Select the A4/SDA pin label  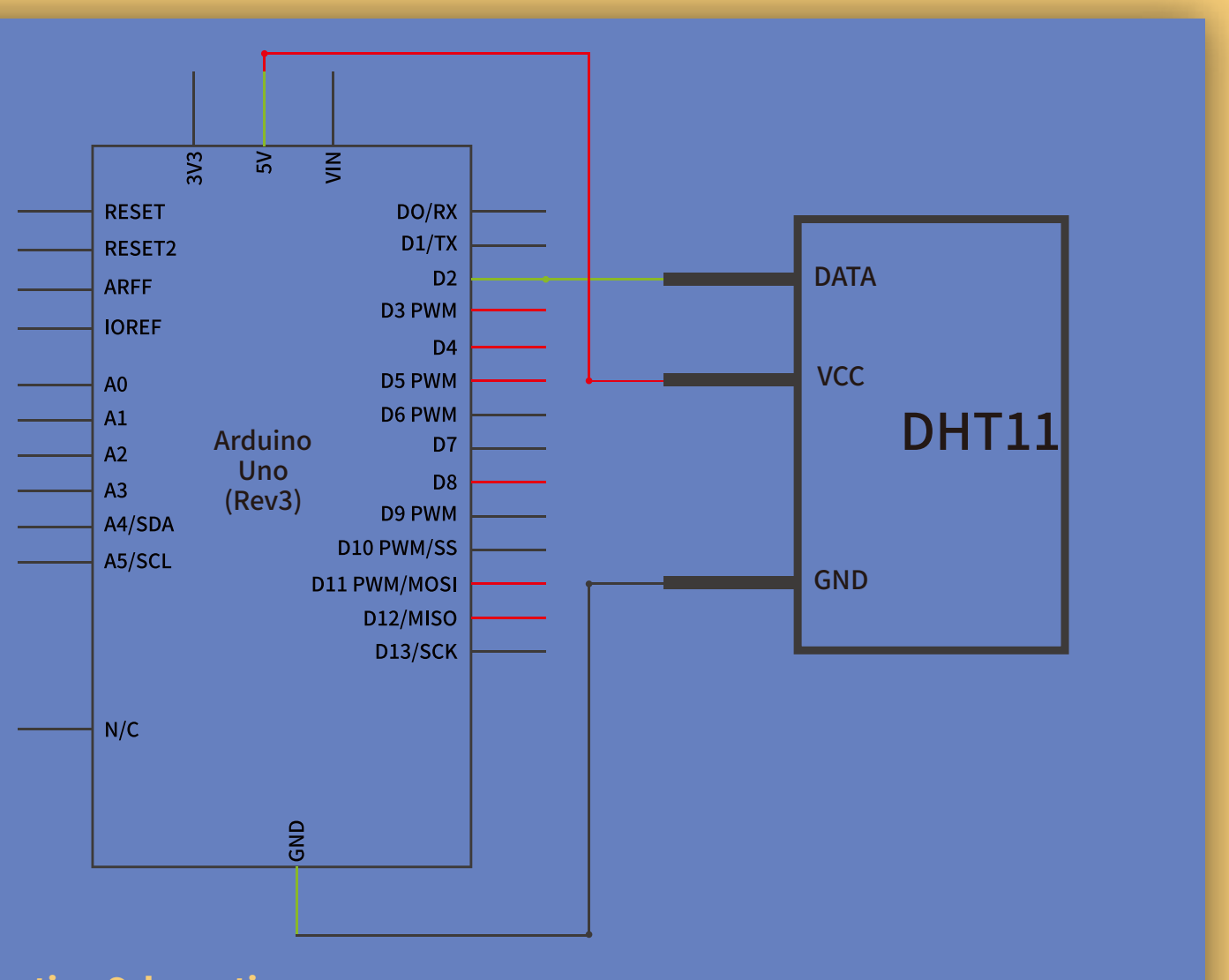tap(139, 524)
